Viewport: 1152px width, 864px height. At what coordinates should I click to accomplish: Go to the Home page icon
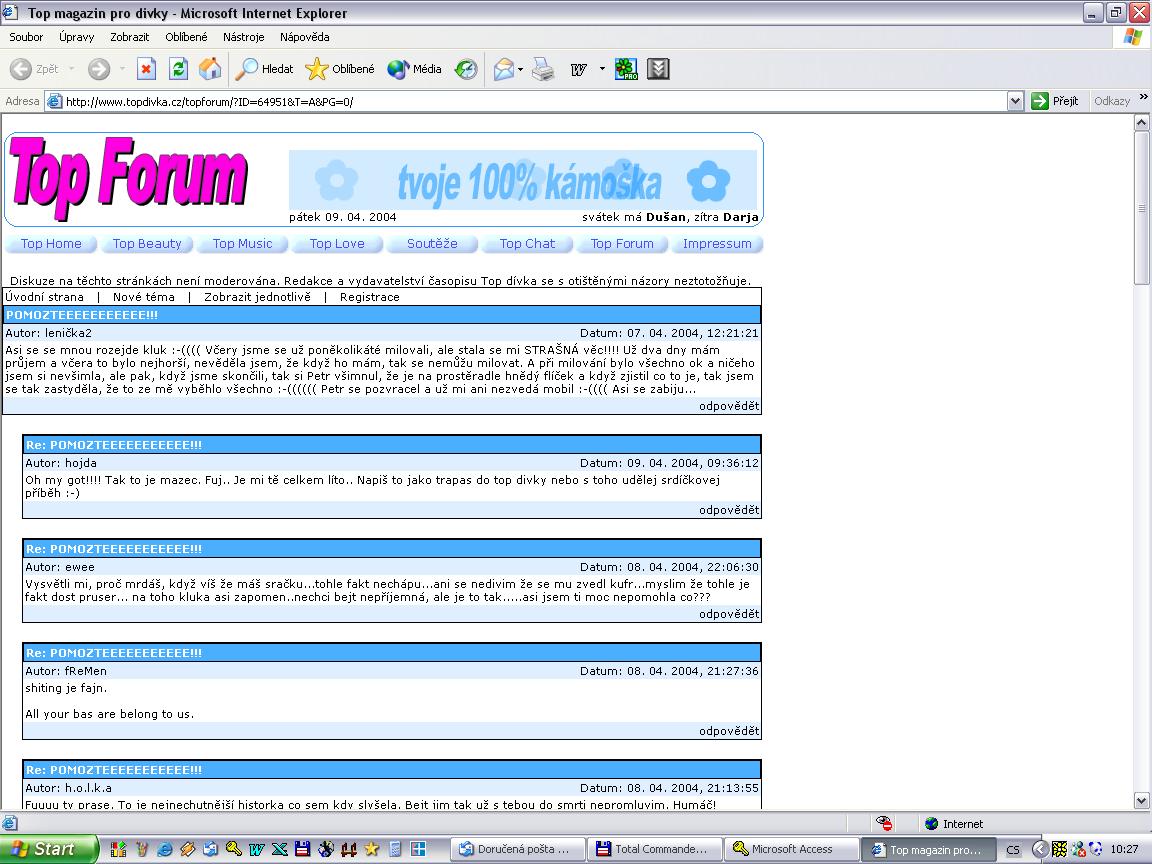click(x=210, y=69)
